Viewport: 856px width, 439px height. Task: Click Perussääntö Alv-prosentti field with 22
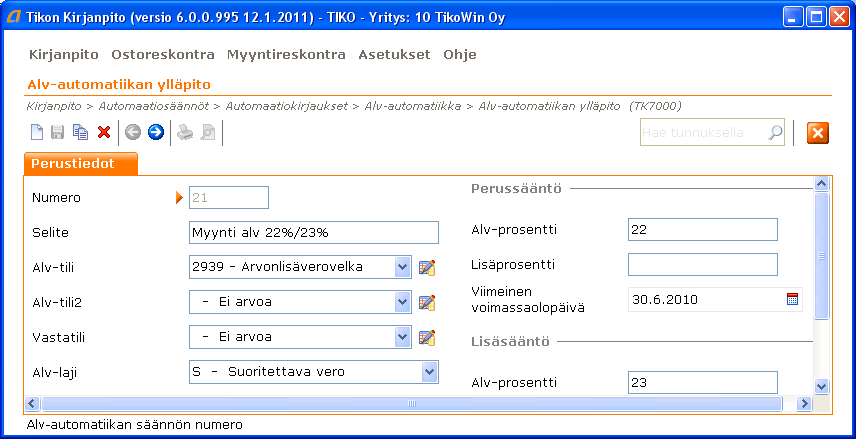point(703,229)
